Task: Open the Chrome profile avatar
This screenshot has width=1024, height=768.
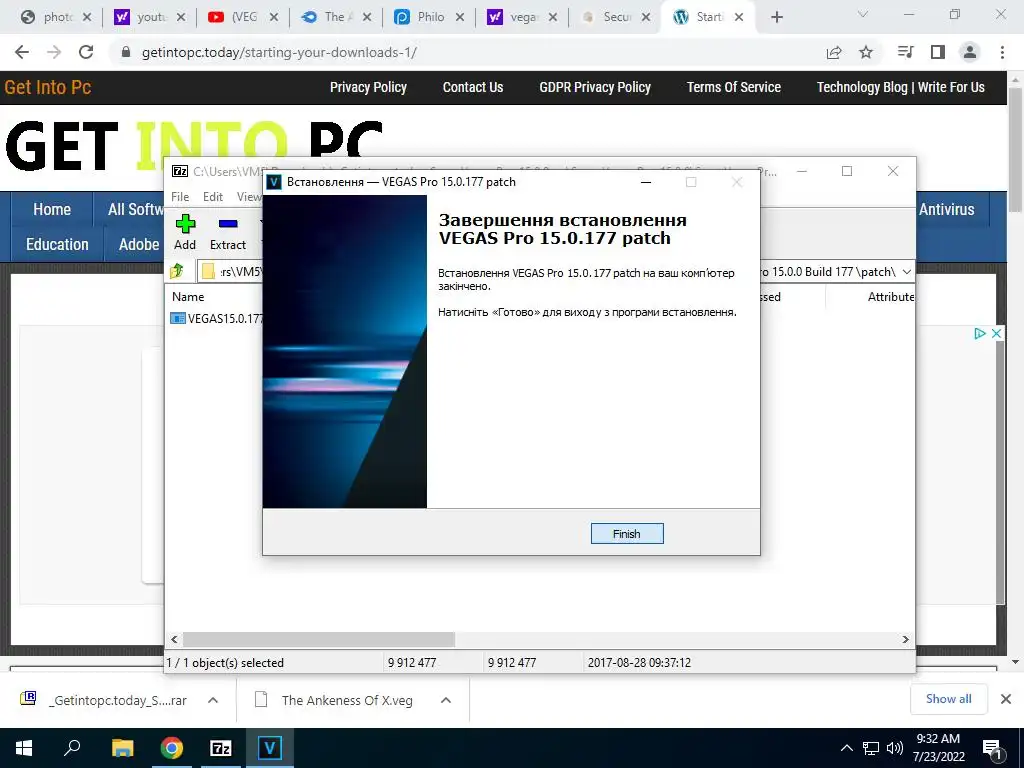Action: (970, 52)
